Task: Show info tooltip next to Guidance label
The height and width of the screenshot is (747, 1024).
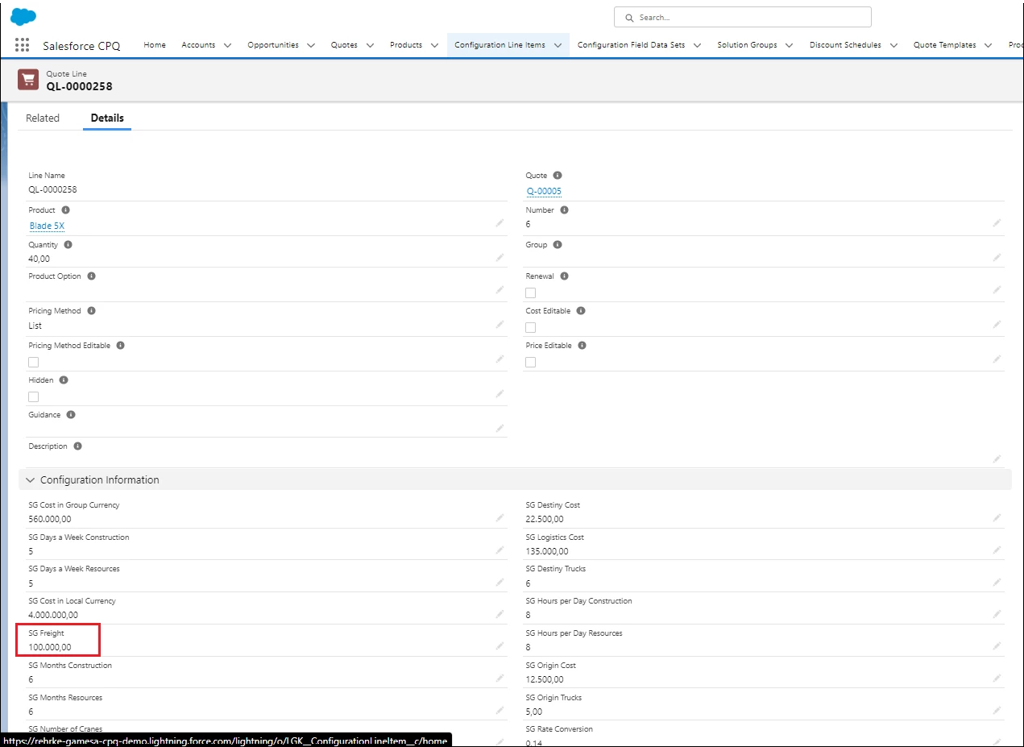Action: [x=71, y=415]
